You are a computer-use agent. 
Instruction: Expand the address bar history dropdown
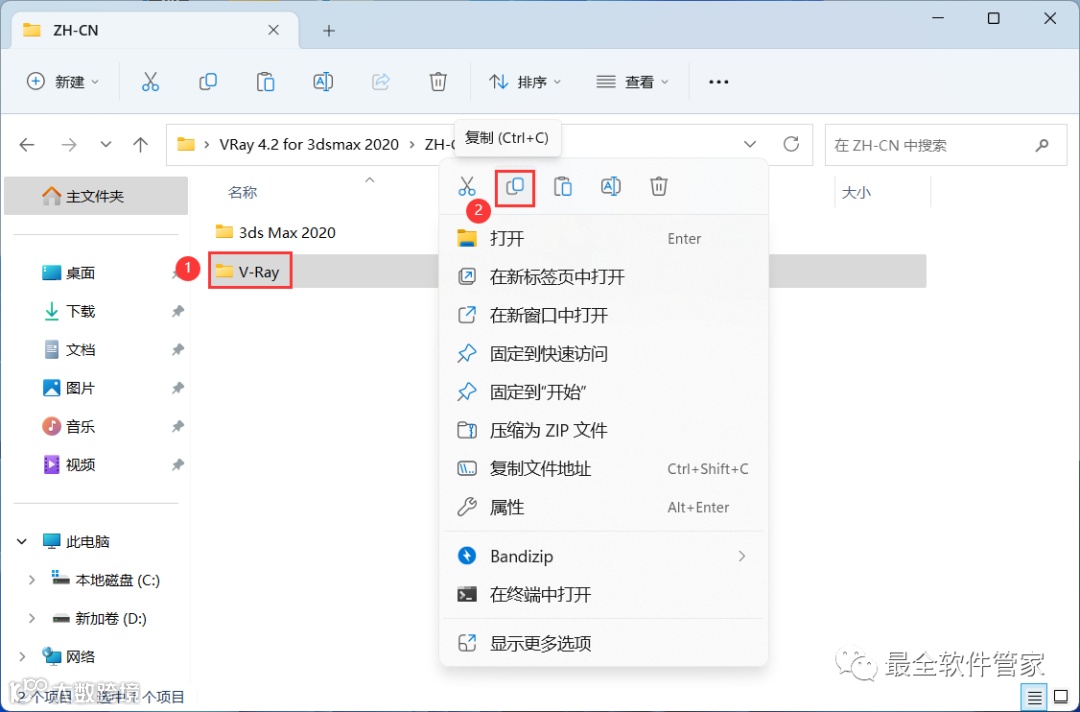[x=750, y=145]
